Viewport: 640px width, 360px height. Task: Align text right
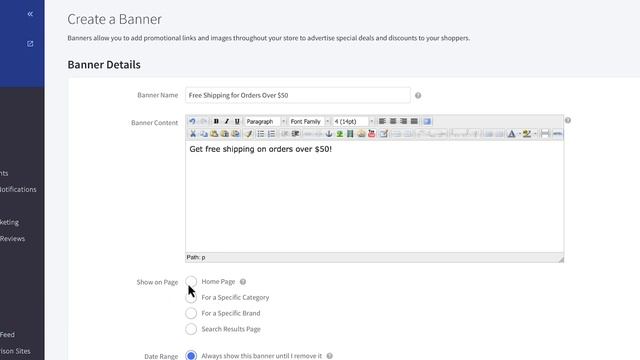404,121
